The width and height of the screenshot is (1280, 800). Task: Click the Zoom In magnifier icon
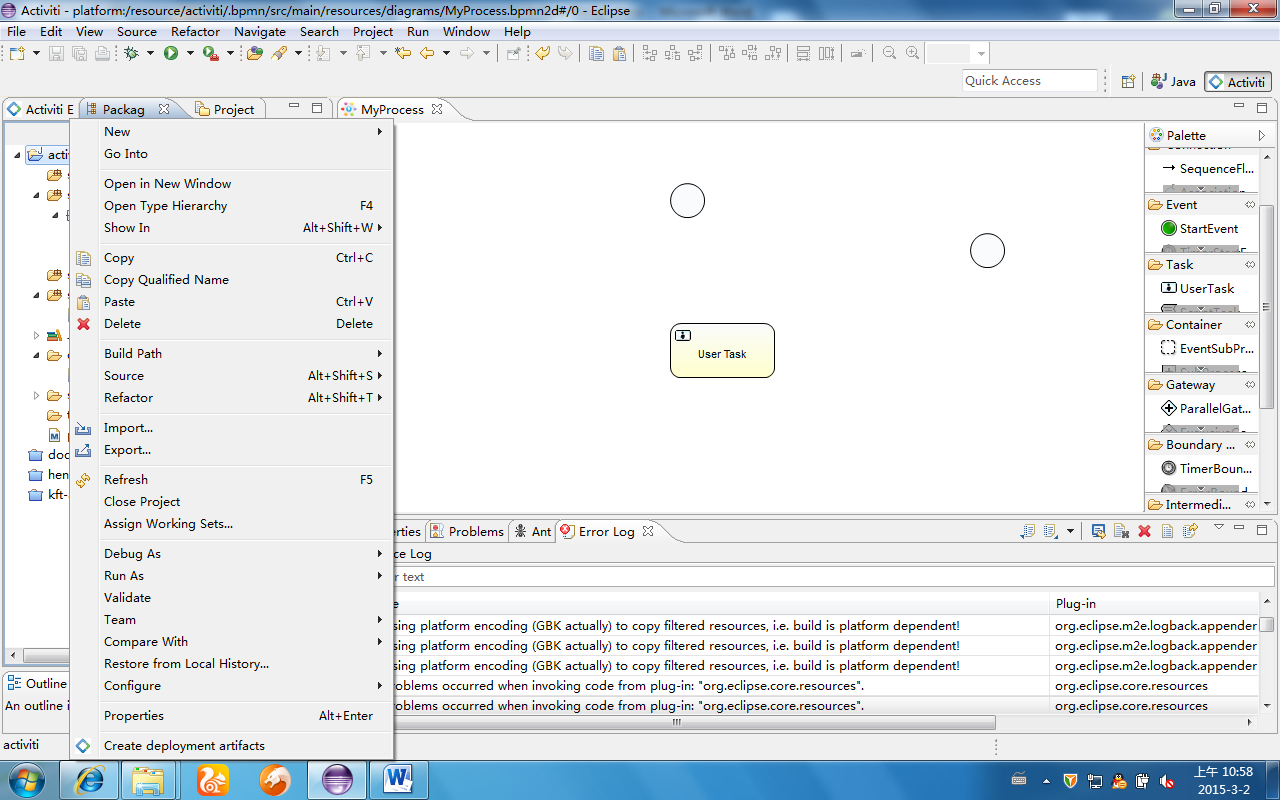click(x=912, y=53)
